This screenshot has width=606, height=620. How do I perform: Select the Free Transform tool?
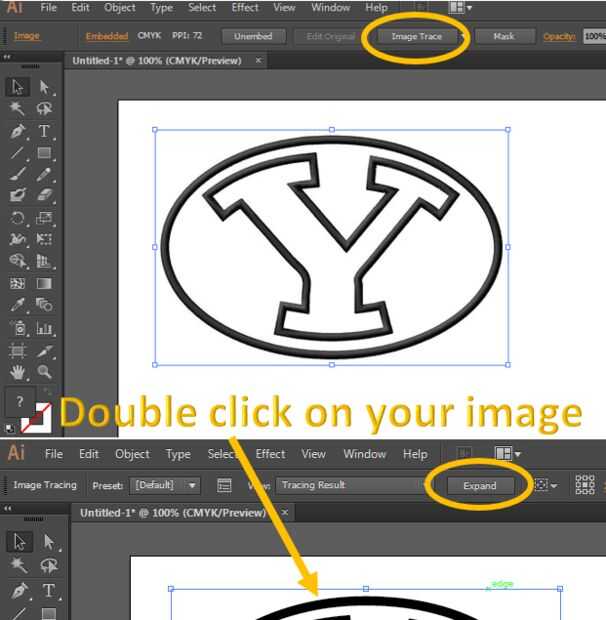[x=44, y=239]
